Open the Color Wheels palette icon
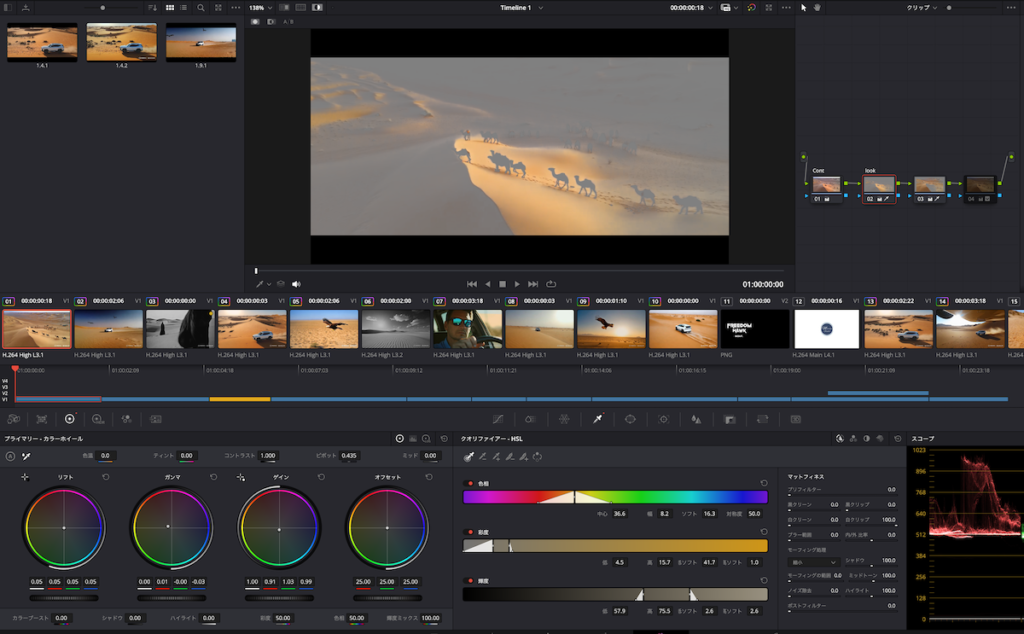1024x634 pixels. [x=69, y=419]
